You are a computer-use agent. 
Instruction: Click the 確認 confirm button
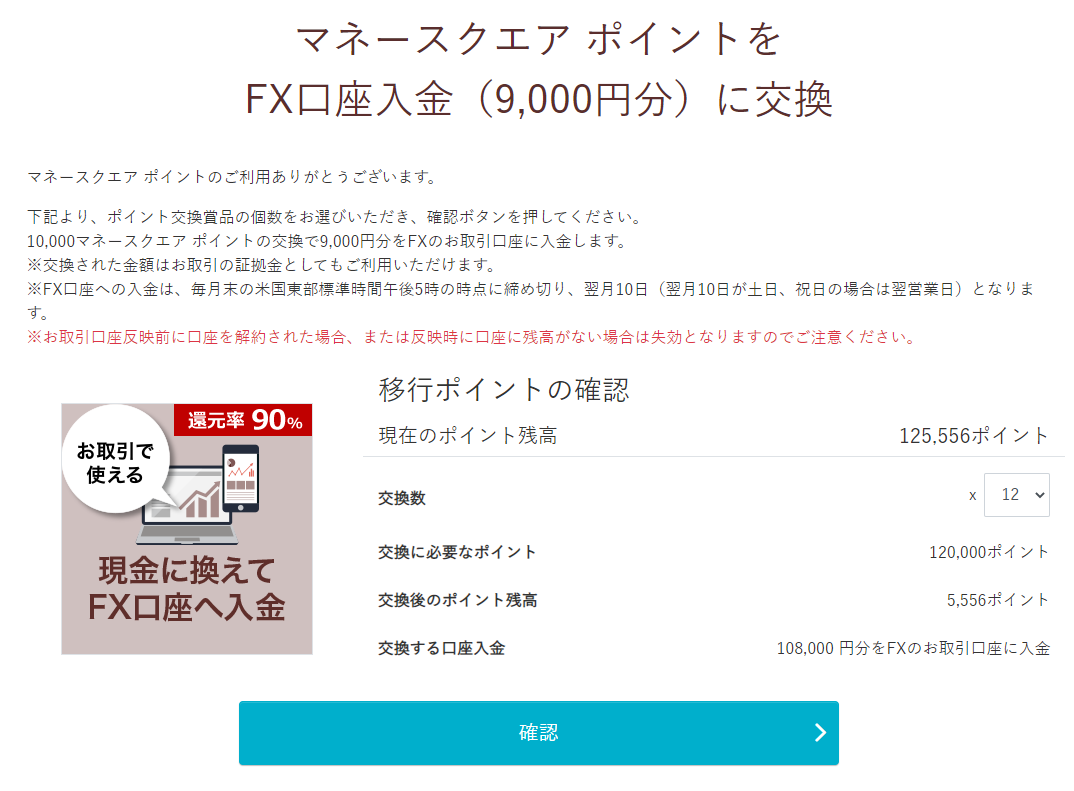pos(538,732)
